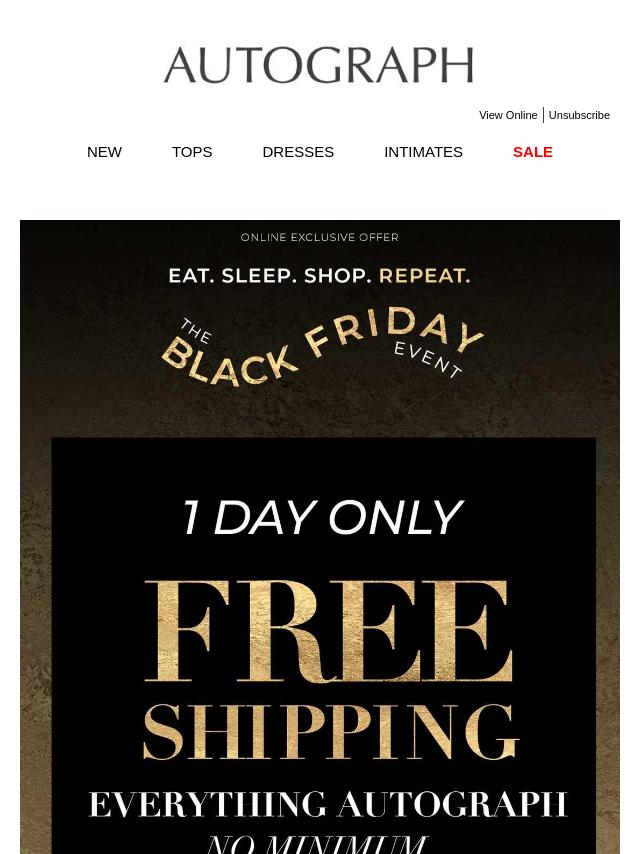Click the EVERYTHING AUTOGRAPH line
640x854 pixels.
328,804
